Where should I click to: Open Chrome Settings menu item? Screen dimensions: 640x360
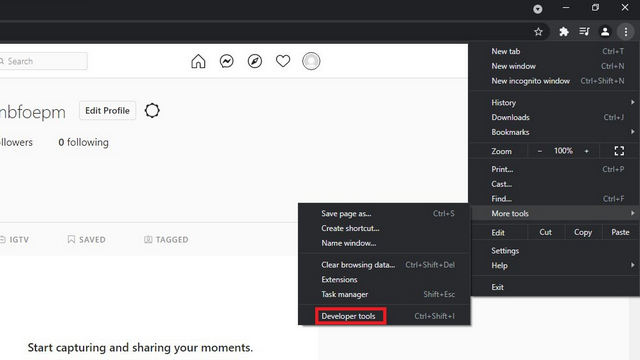click(x=554, y=251)
